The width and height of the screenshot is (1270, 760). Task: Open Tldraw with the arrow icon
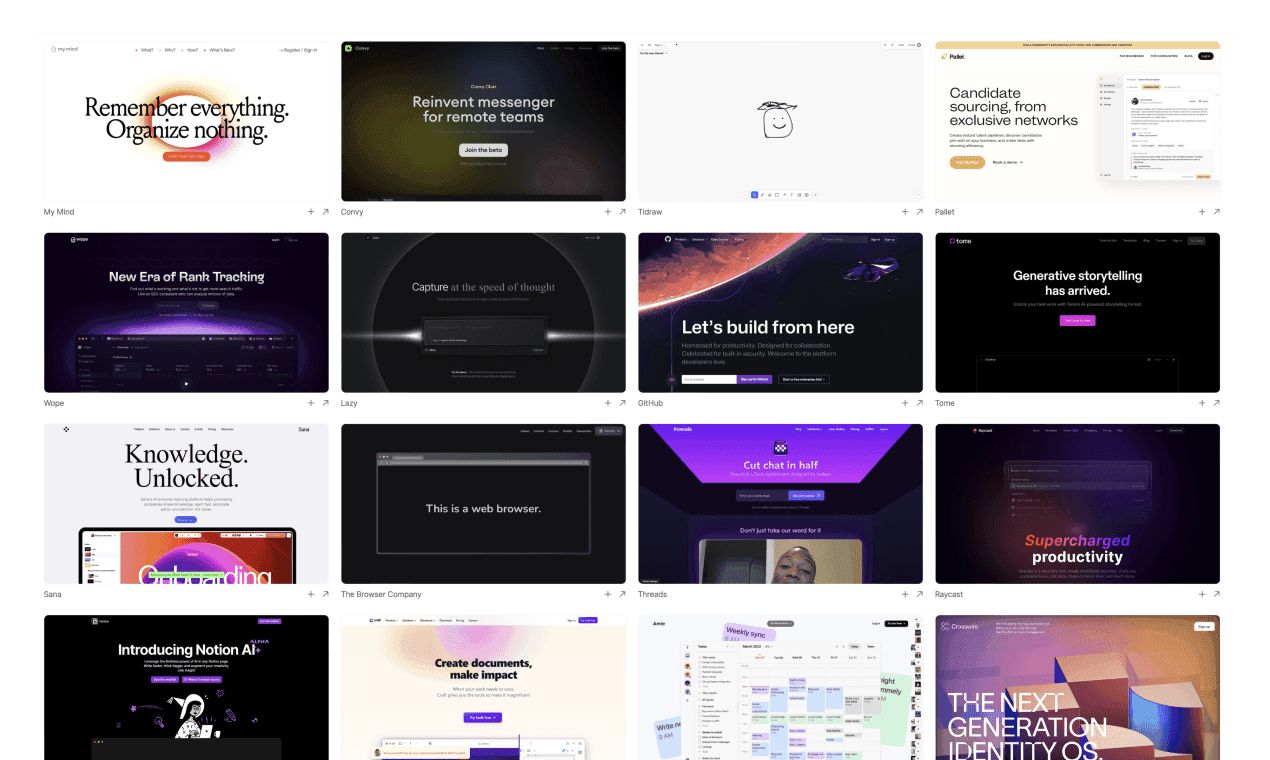click(x=919, y=212)
